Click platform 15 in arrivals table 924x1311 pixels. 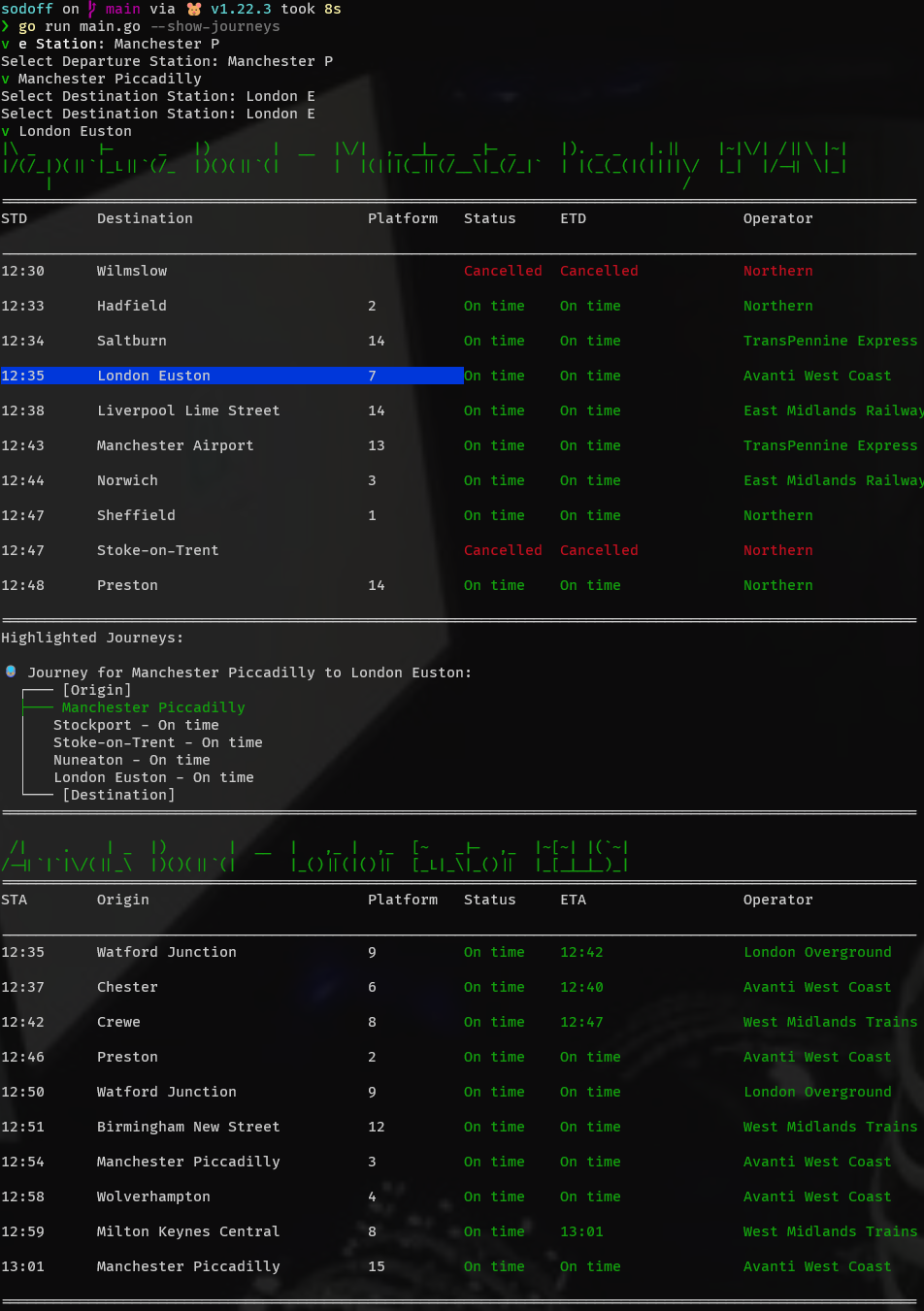[377, 1266]
